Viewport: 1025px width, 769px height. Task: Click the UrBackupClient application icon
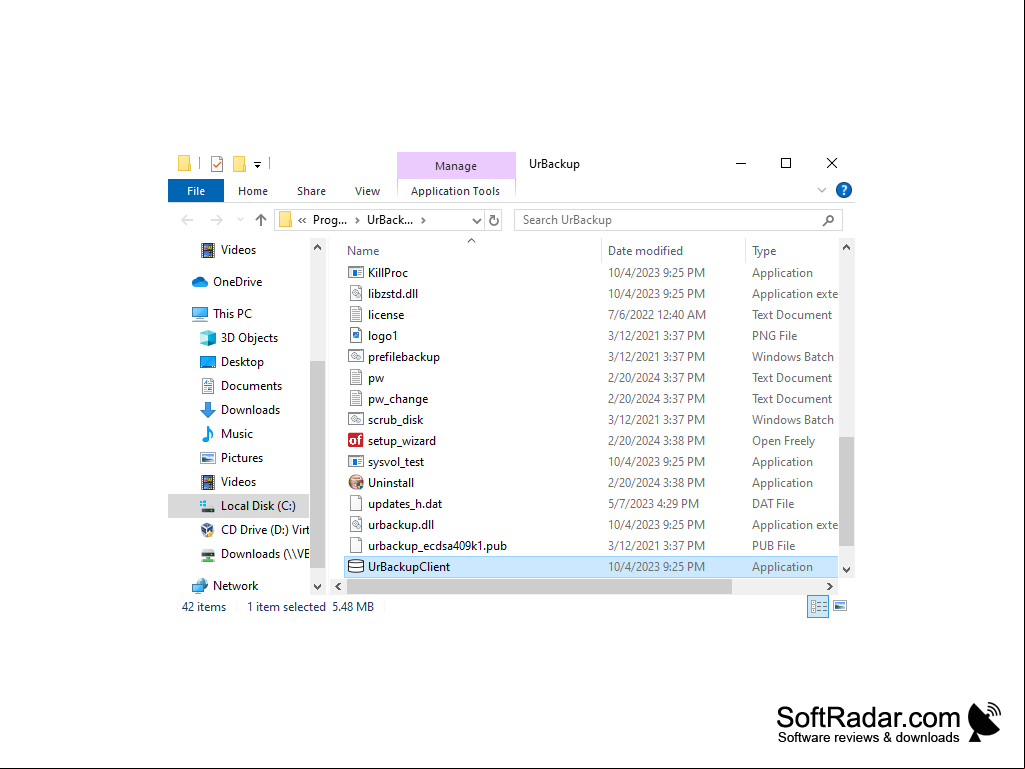point(356,566)
